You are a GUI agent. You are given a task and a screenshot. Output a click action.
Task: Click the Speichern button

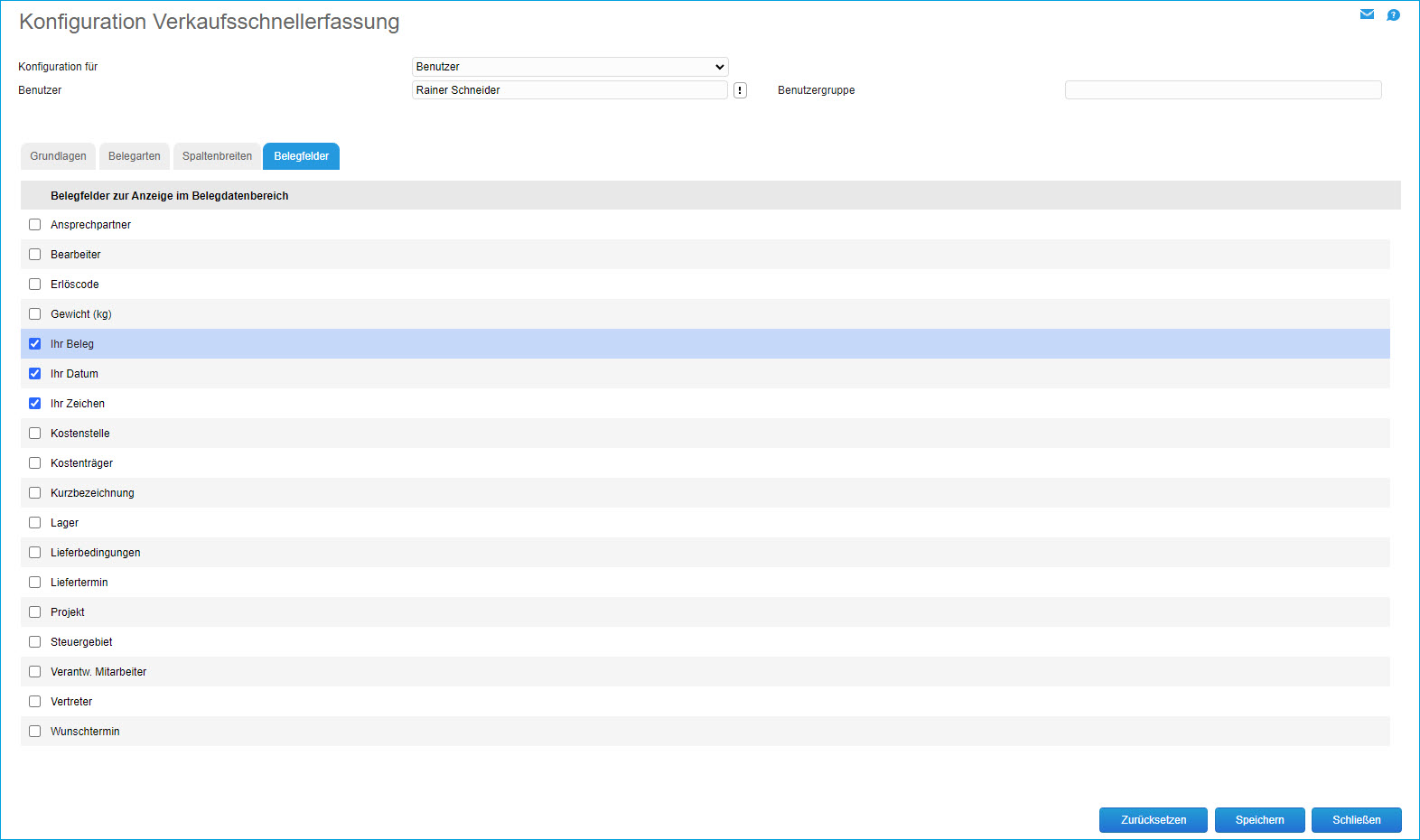click(x=1259, y=820)
